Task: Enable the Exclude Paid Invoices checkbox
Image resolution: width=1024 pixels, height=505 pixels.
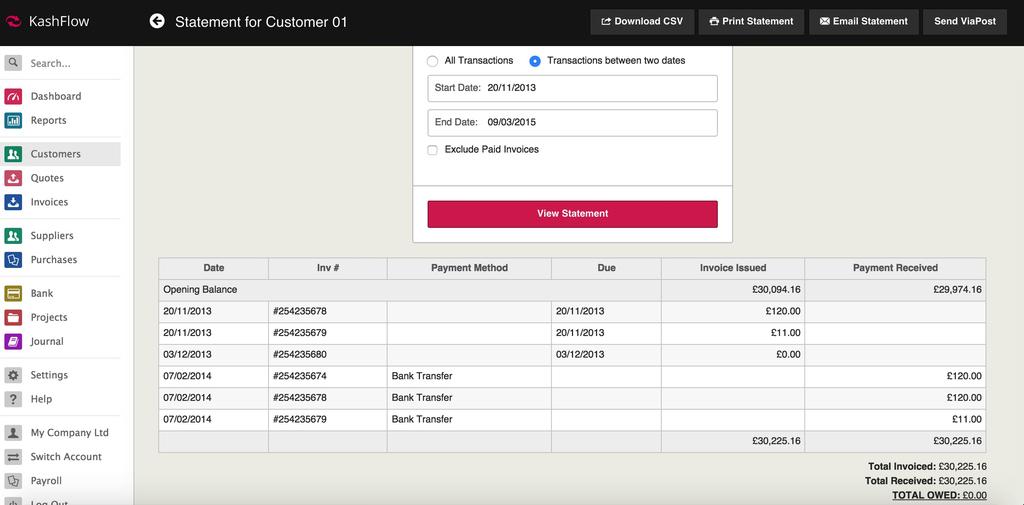Action: point(433,150)
